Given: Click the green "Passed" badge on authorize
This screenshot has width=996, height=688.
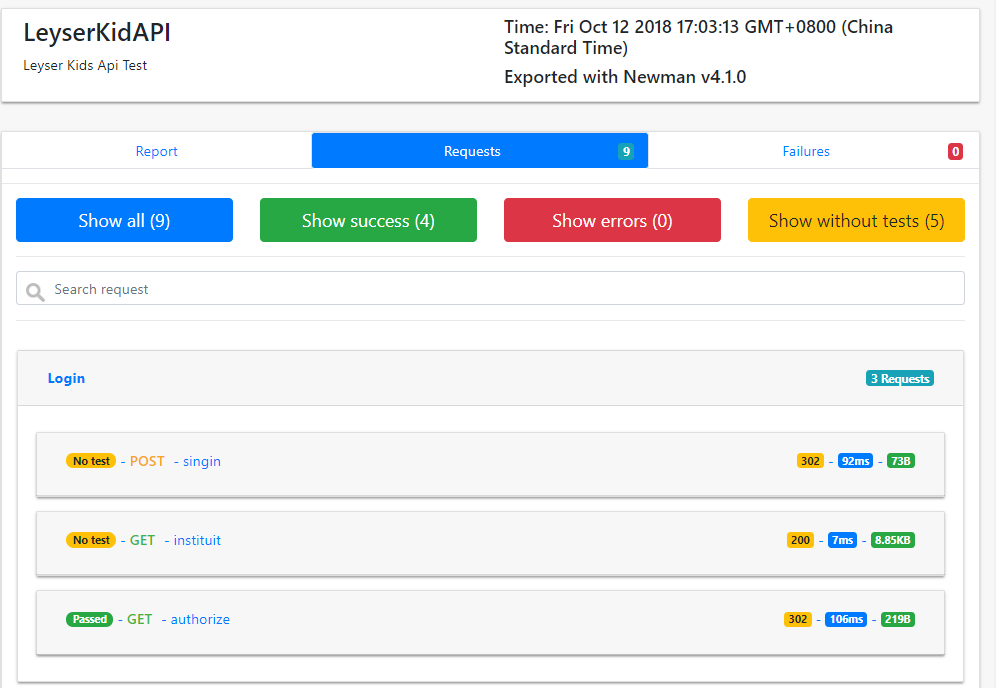Looking at the screenshot, I should click(x=89, y=619).
